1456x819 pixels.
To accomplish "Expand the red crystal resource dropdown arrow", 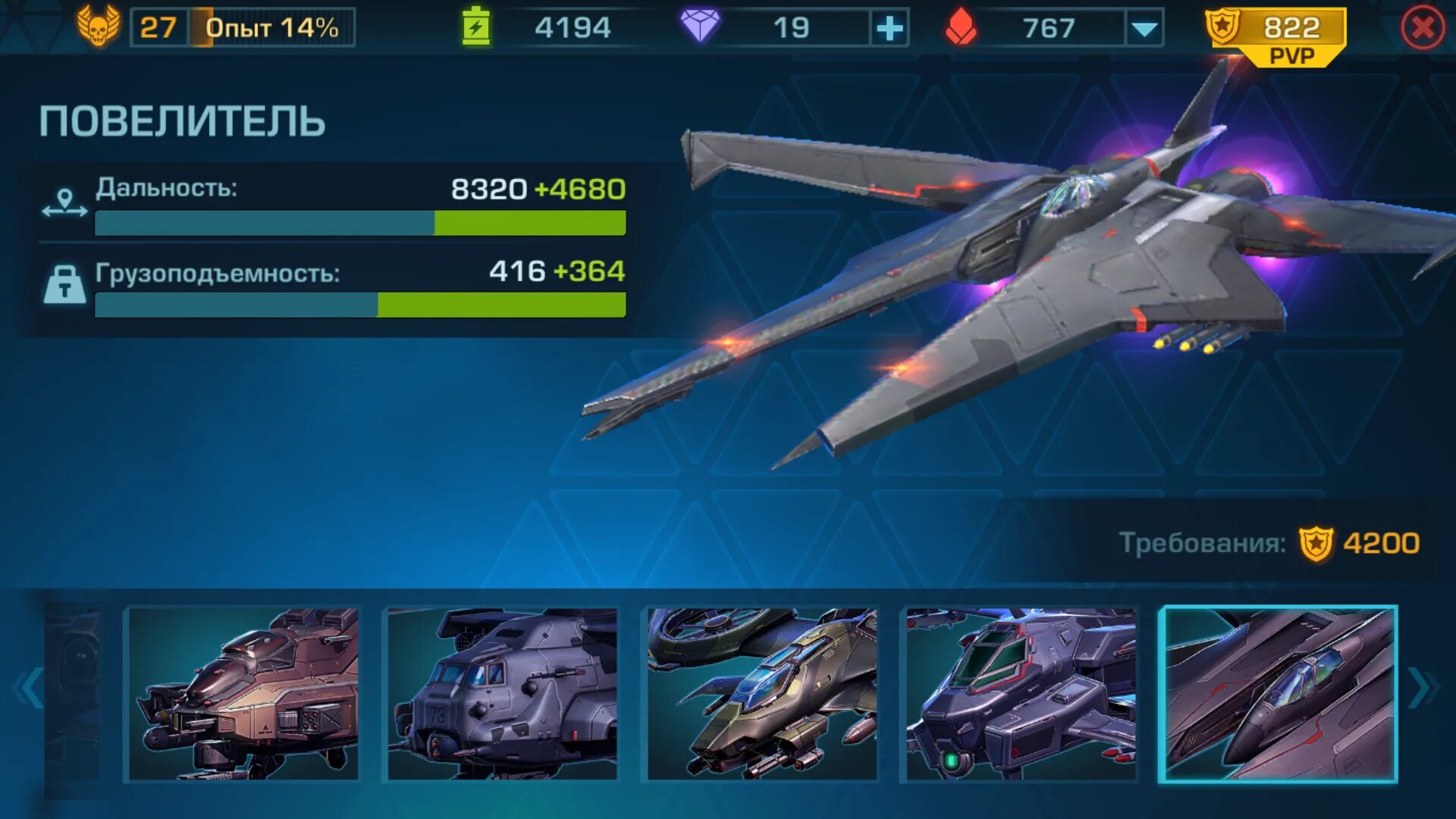I will point(1144,29).
